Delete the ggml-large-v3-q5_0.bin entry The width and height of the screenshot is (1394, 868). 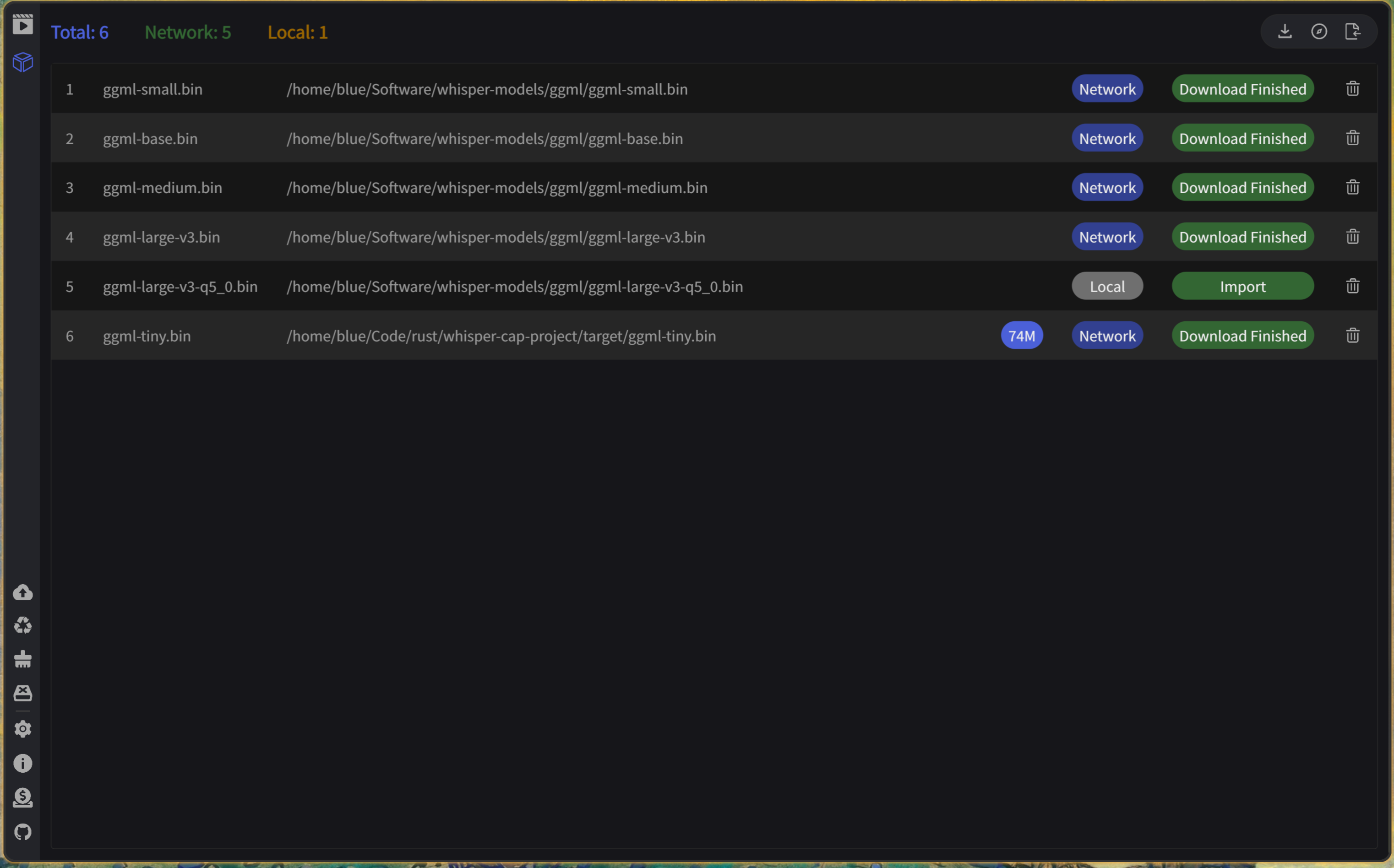pos(1353,286)
